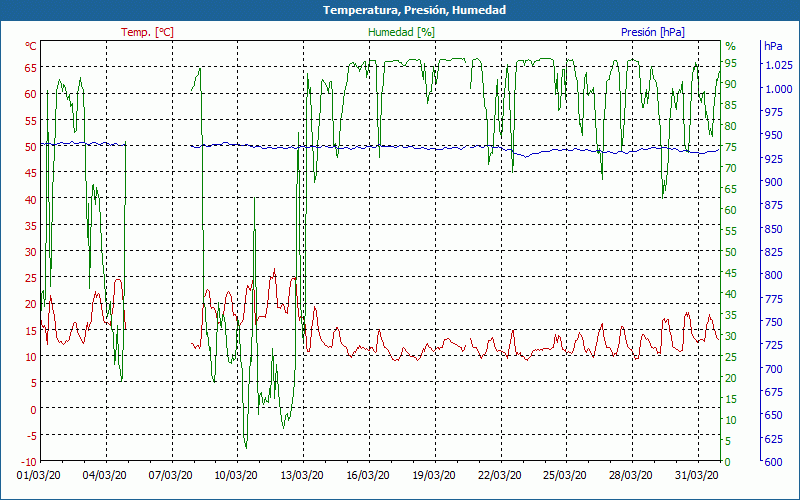This screenshot has height=500, width=800.
Task: Click the chart title 'Temperatura, Presión, Humedad'
Action: pyautogui.click(x=414, y=10)
